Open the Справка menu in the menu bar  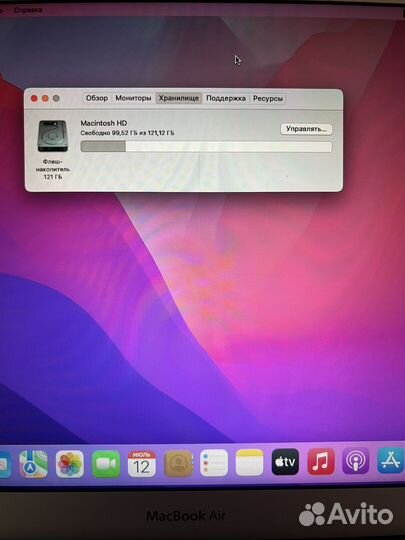(x=28, y=10)
